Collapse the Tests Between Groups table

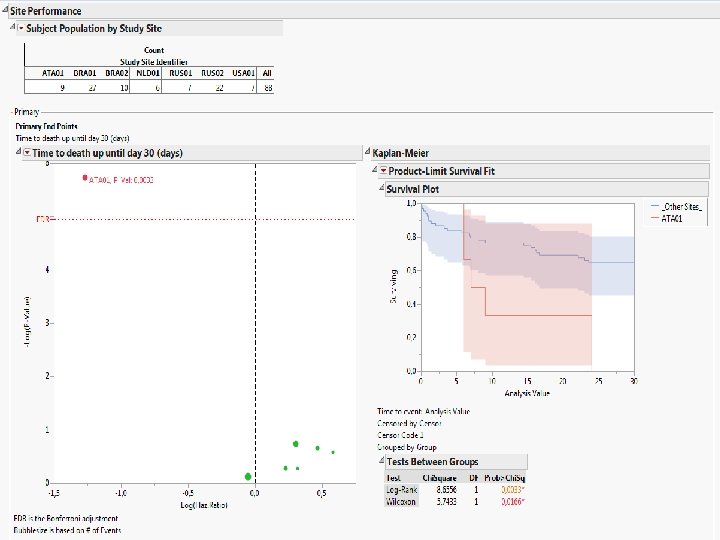(382, 460)
